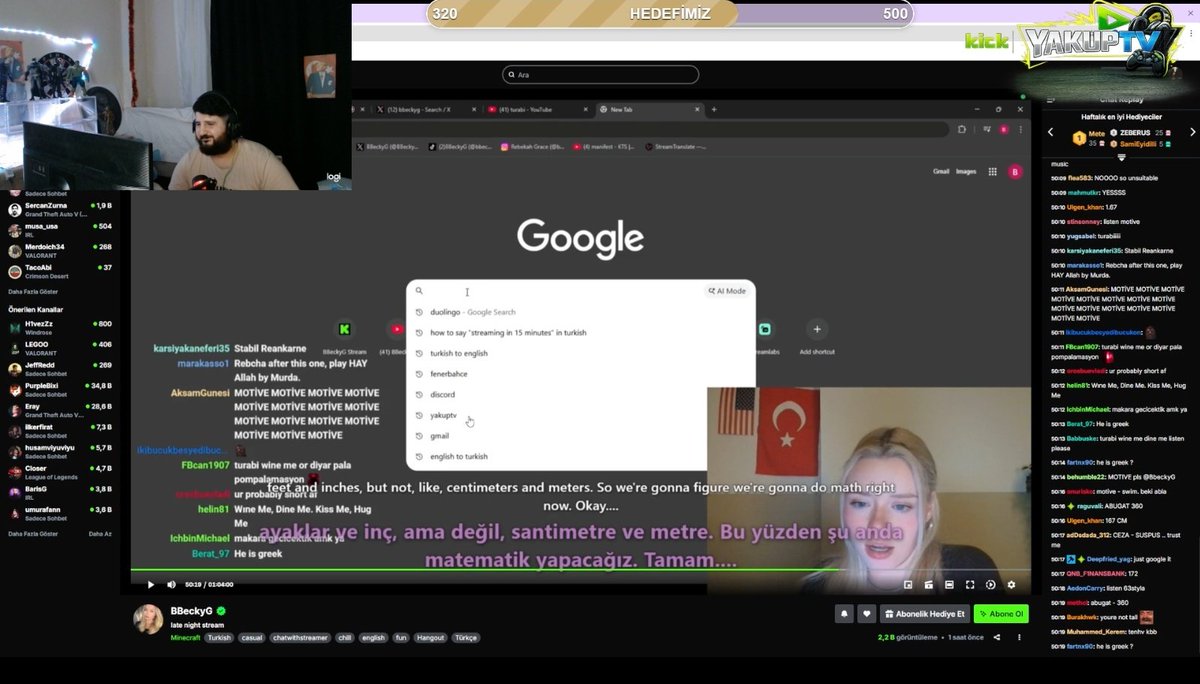Click Daha Fazla Göster above Önerilen Kanallar
This screenshot has height=684, width=1200.
[x=35, y=291]
